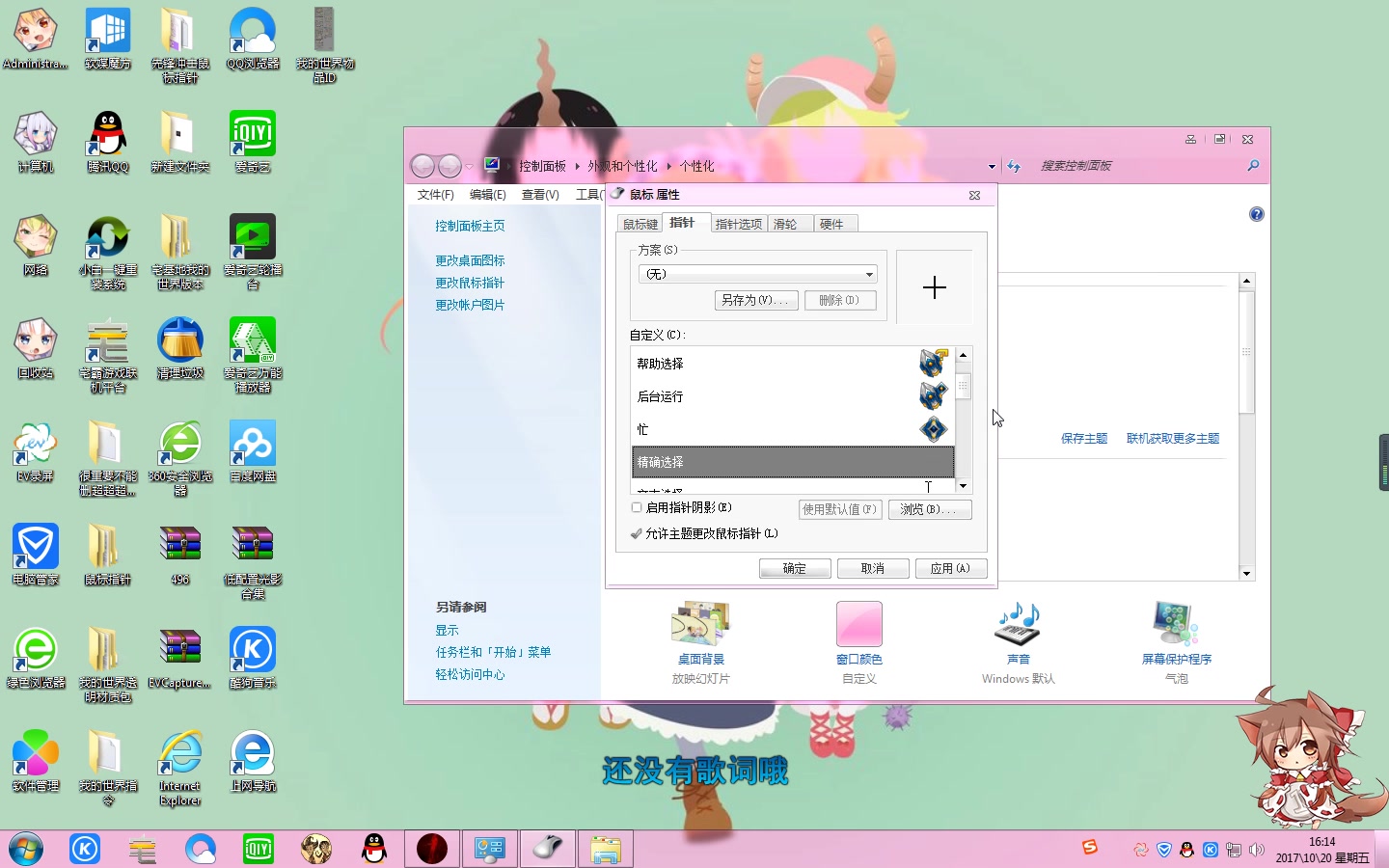Click the 浏览(B)... button
Viewport: 1389px width, 868px height.
coord(929,509)
